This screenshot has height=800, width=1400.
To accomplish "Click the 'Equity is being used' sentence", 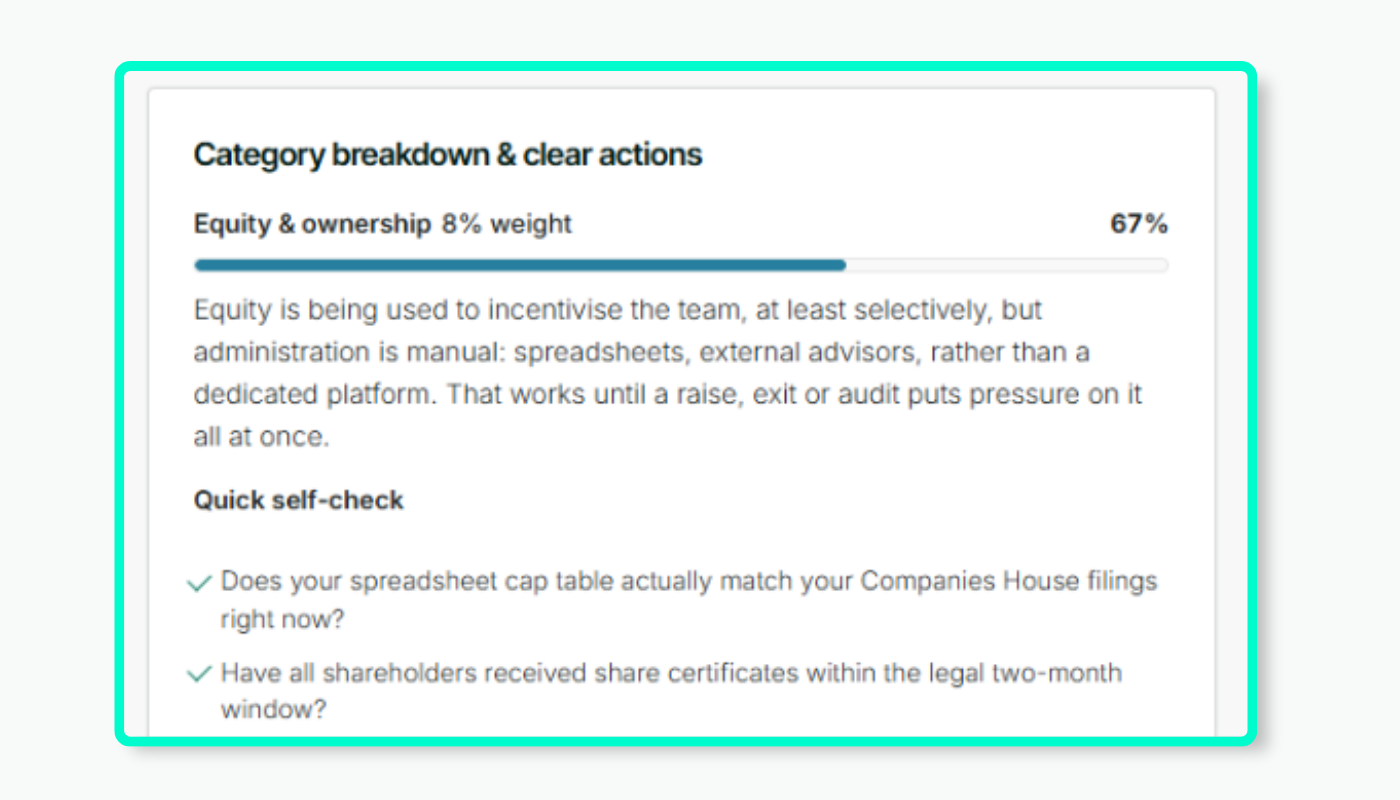I will tap(618, 310).
